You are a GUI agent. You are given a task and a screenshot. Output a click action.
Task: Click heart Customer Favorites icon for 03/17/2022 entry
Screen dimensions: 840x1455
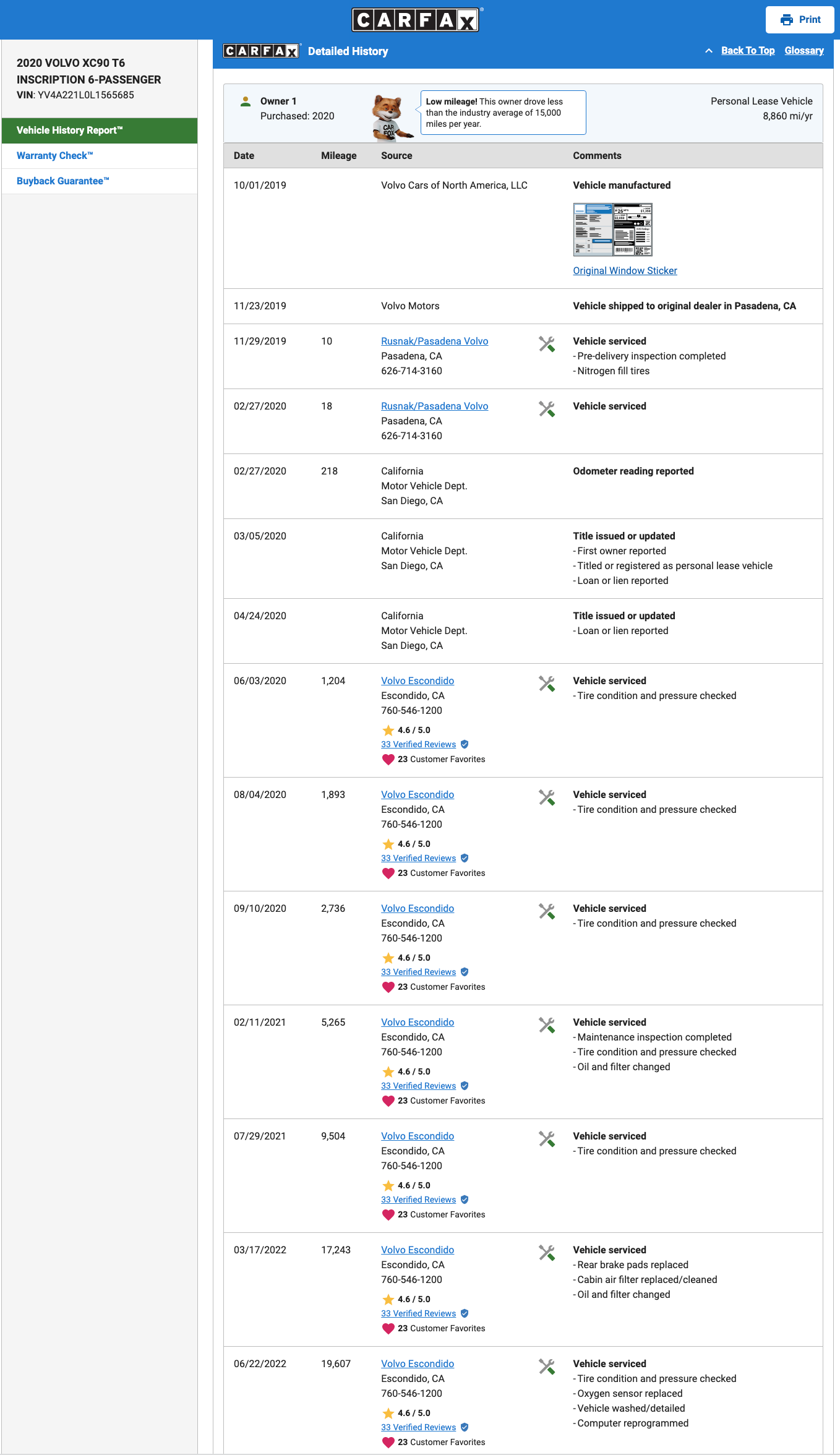tap(388, 1328)
